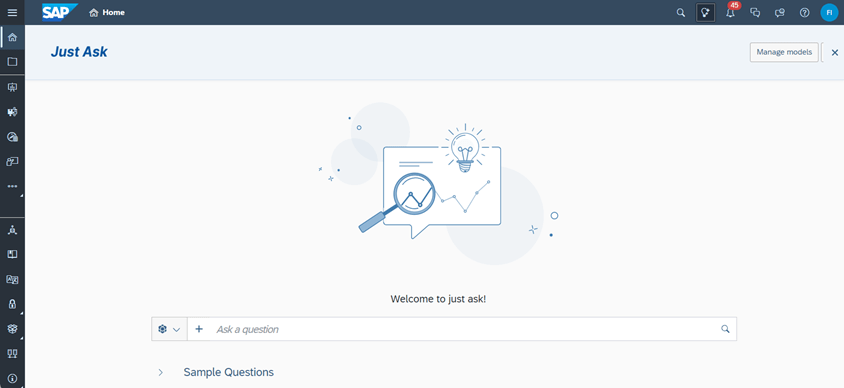Open Analytic Applications from the puzzle-piece sidebar icon
The image size is (844, 388).
point(12,112)
